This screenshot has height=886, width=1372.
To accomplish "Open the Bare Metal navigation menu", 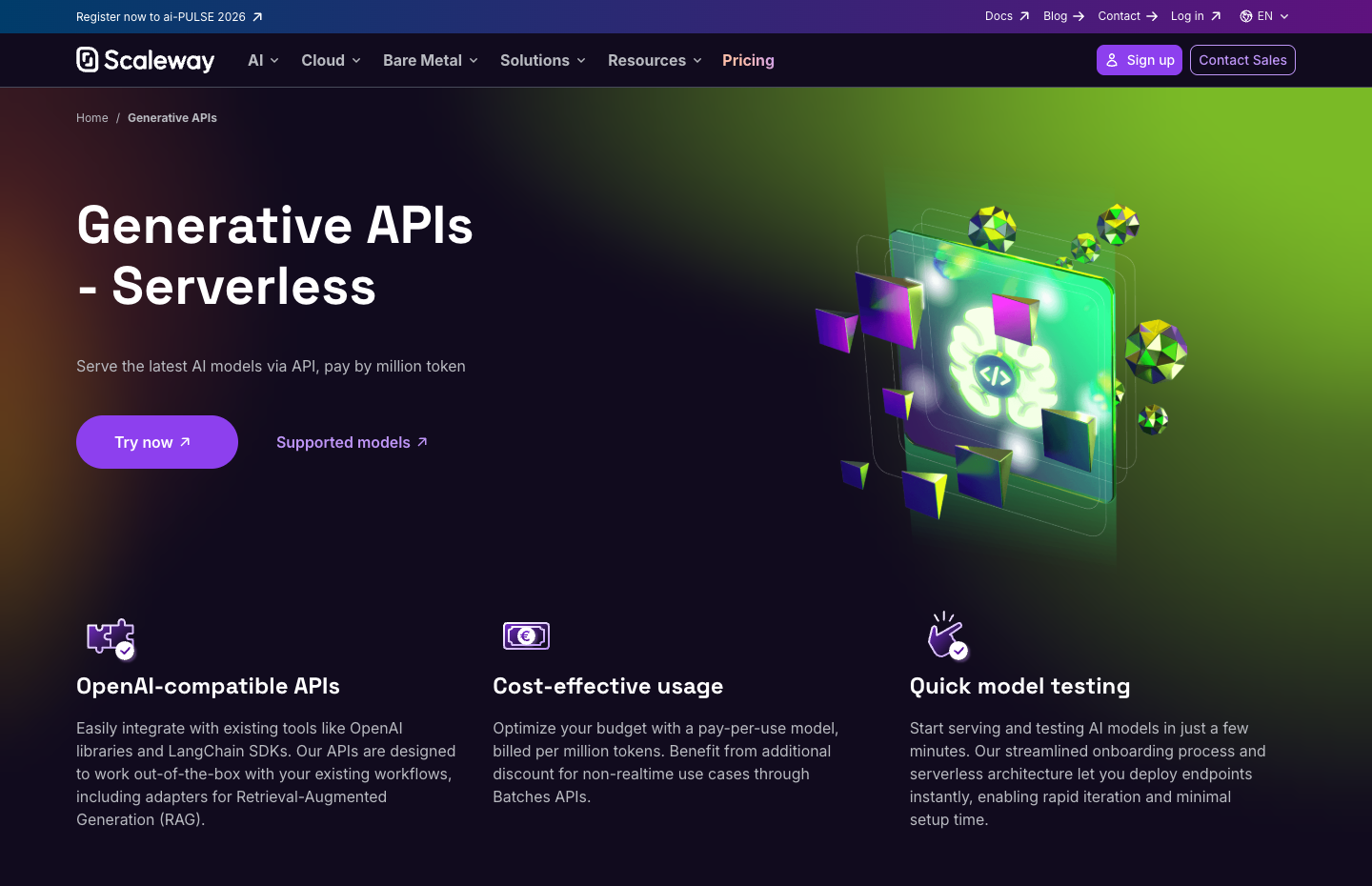I will (x=431, y=60).
